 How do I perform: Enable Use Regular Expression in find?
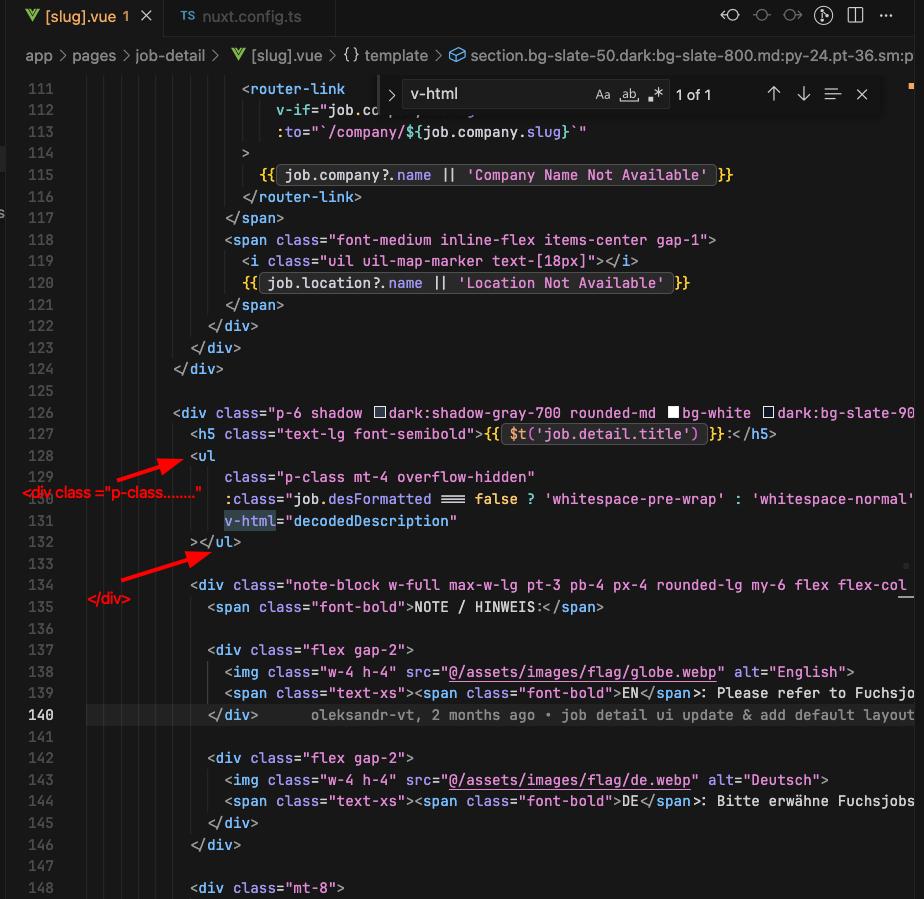[x=655, y=95]
